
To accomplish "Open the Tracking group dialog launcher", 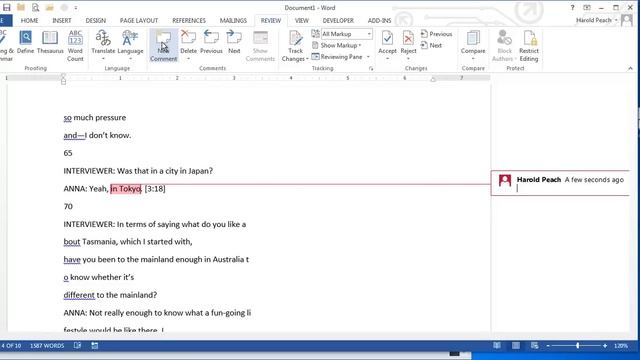I will tap(371, 69).
